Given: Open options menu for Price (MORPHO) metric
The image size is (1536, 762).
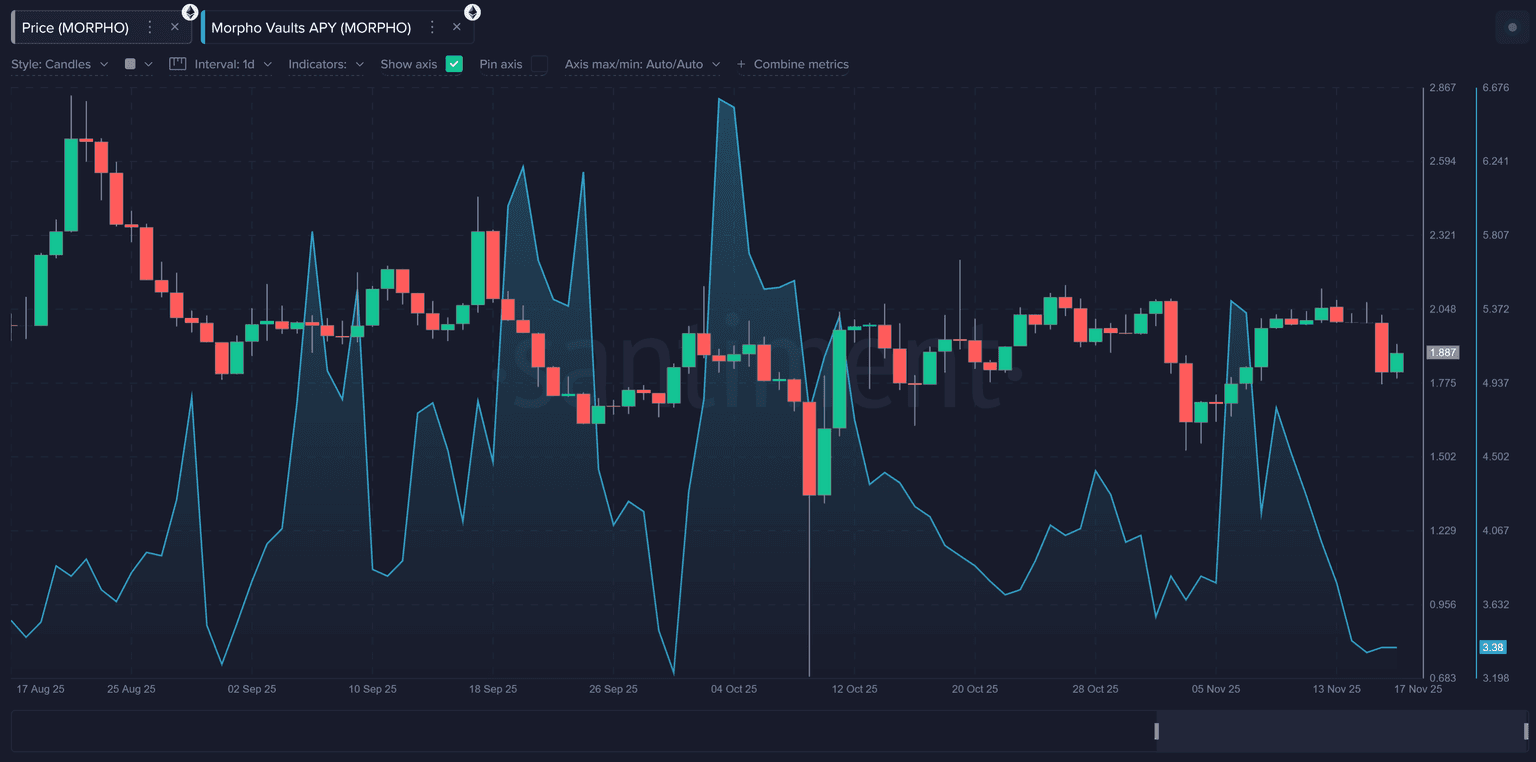Looking at the screenshot, I should [x=150, y=27].
